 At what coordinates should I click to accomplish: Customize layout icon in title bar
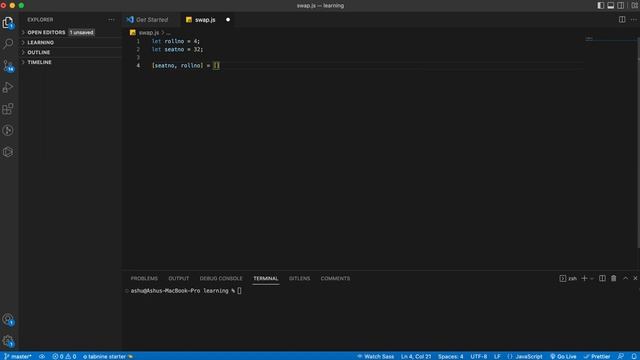(x=635, y=6)
